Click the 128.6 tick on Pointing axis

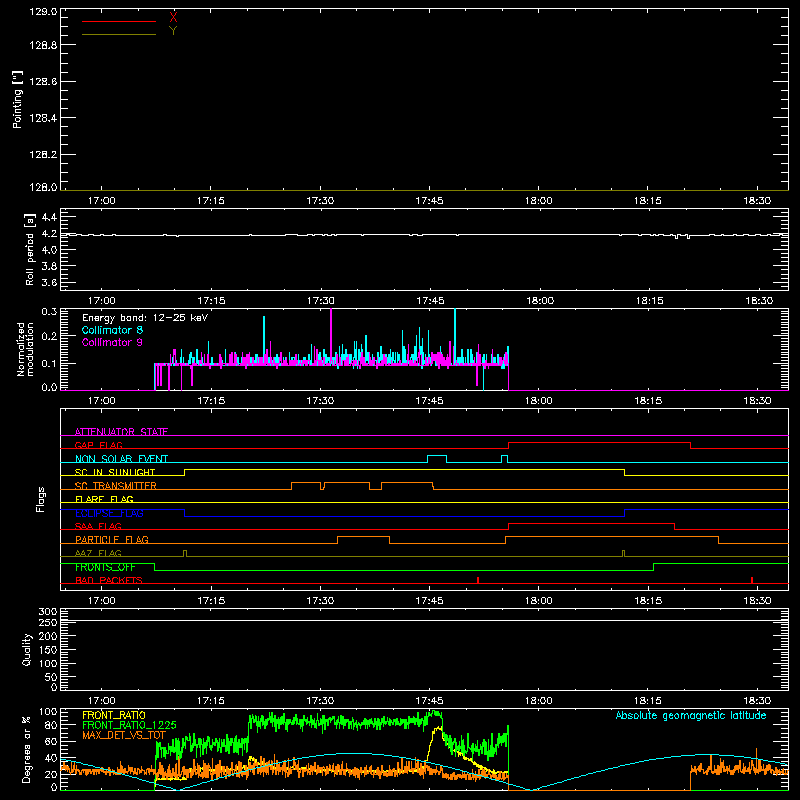tap(43, 81)
